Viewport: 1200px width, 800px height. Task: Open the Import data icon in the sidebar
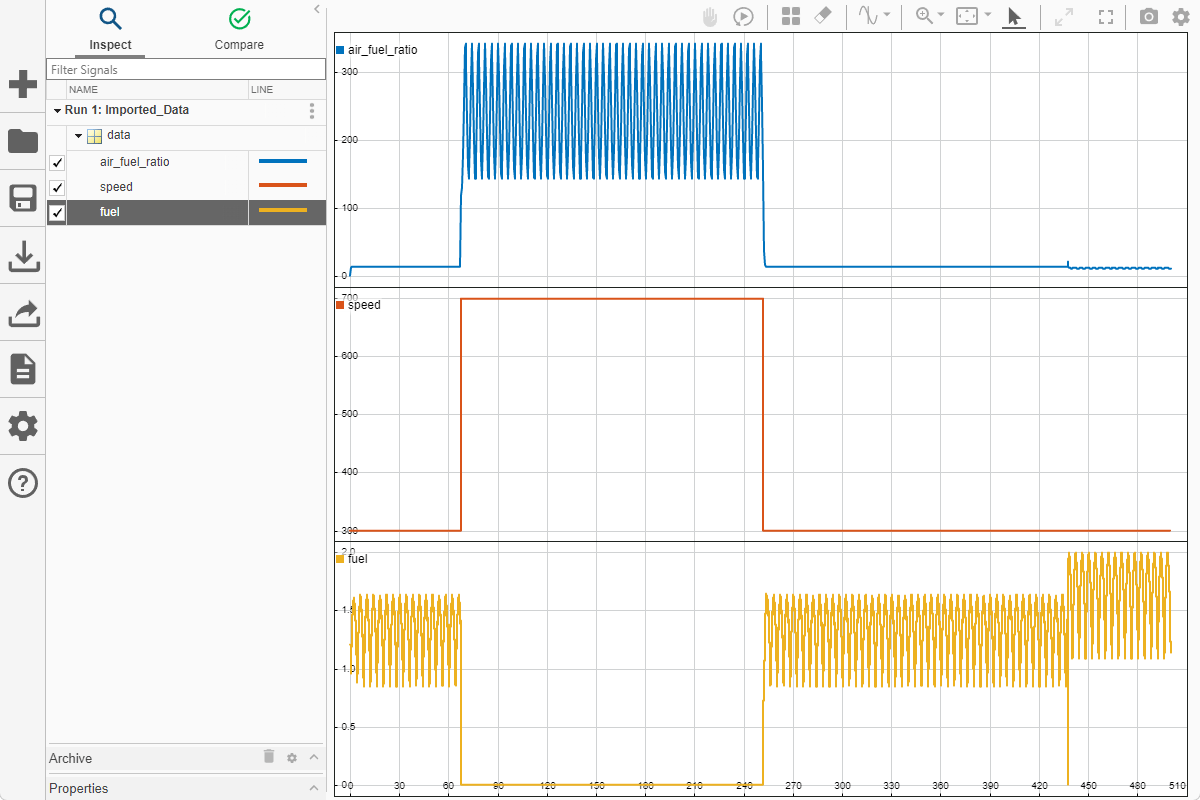tap(22, 256)
